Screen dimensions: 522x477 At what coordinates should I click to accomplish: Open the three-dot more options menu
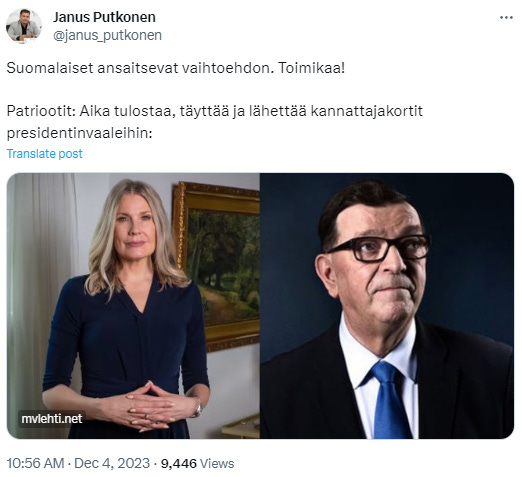coord(506,18)
